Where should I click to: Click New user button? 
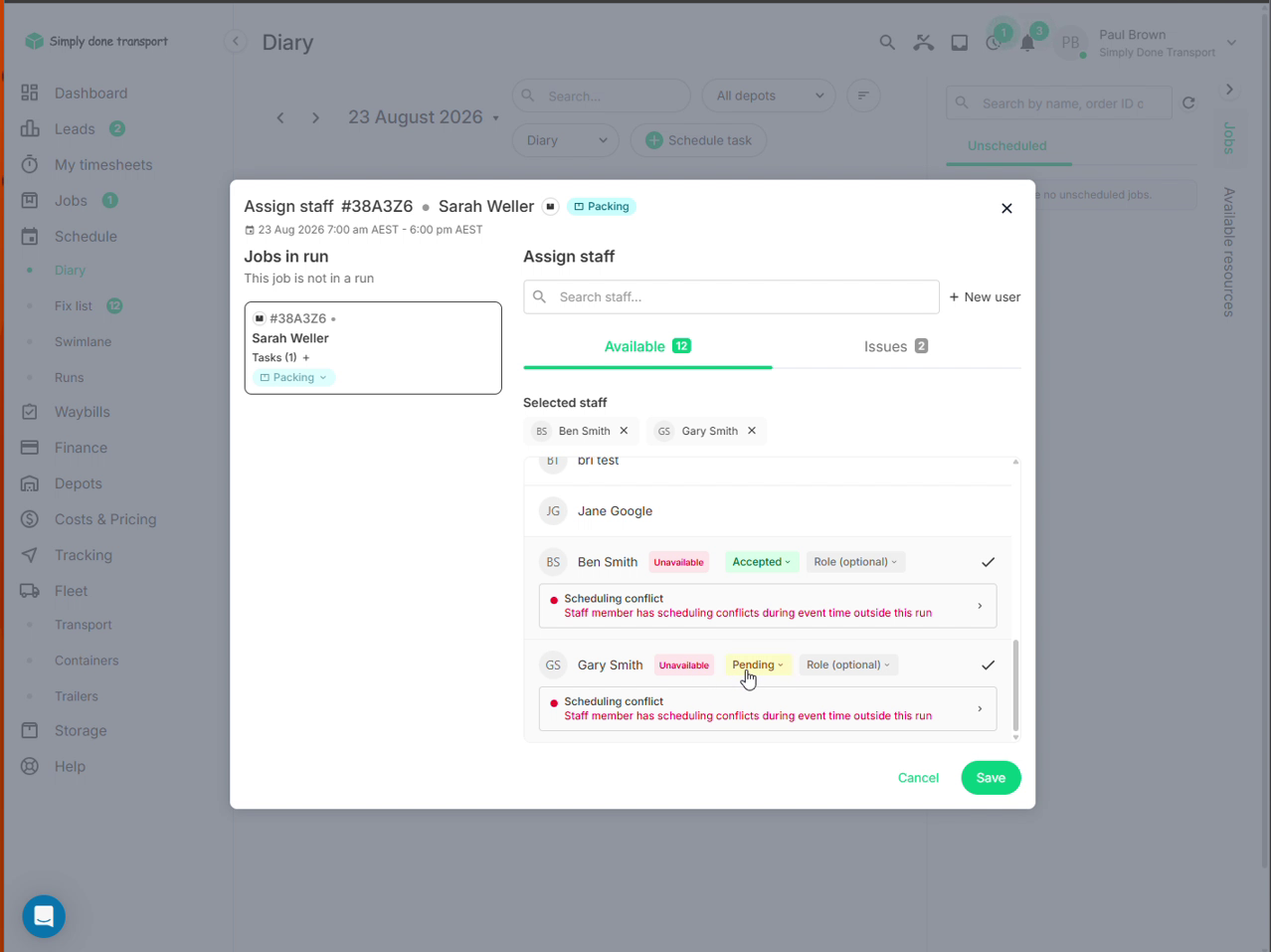point(985,297)
